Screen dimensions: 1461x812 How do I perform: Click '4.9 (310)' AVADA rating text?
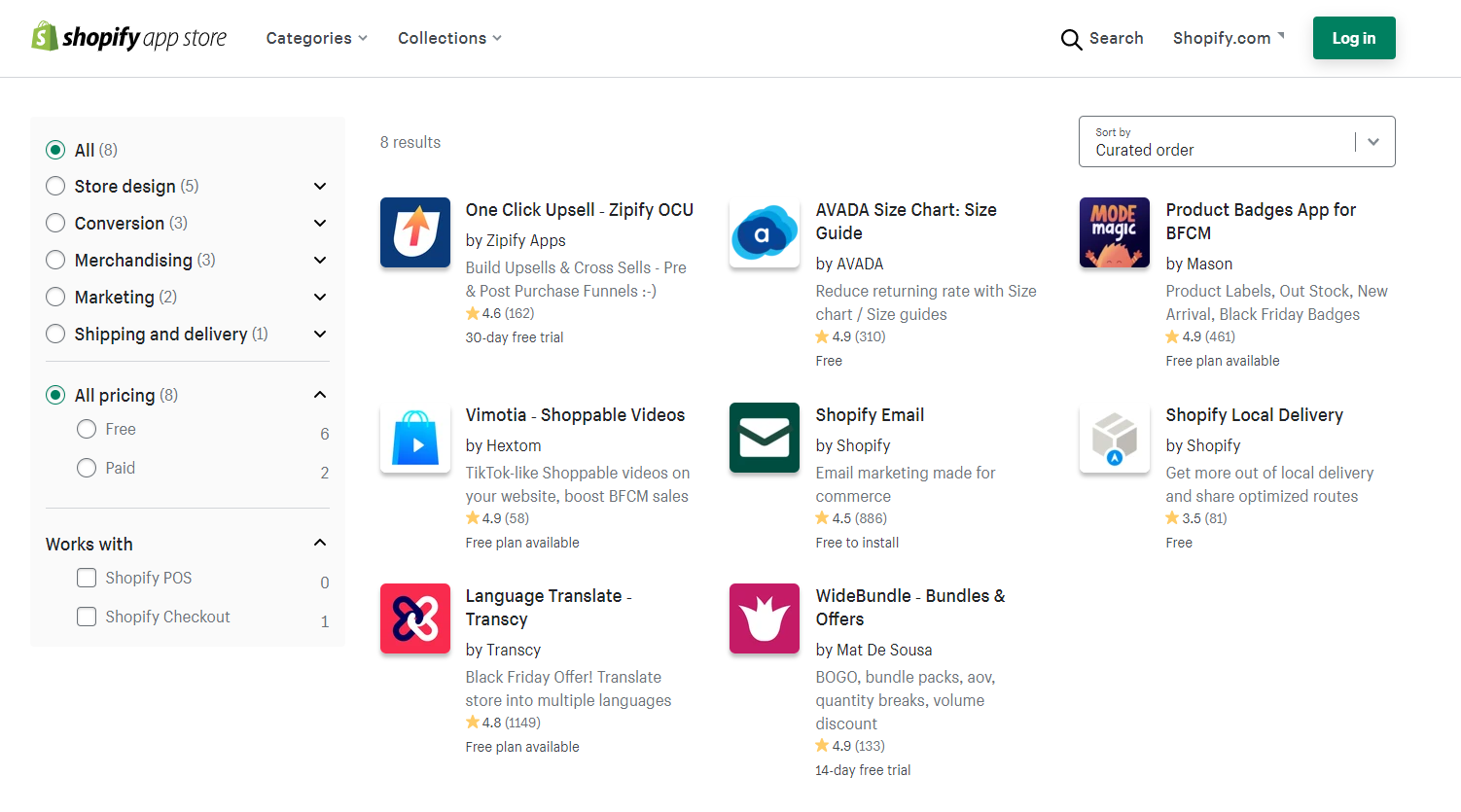(859, 336)
